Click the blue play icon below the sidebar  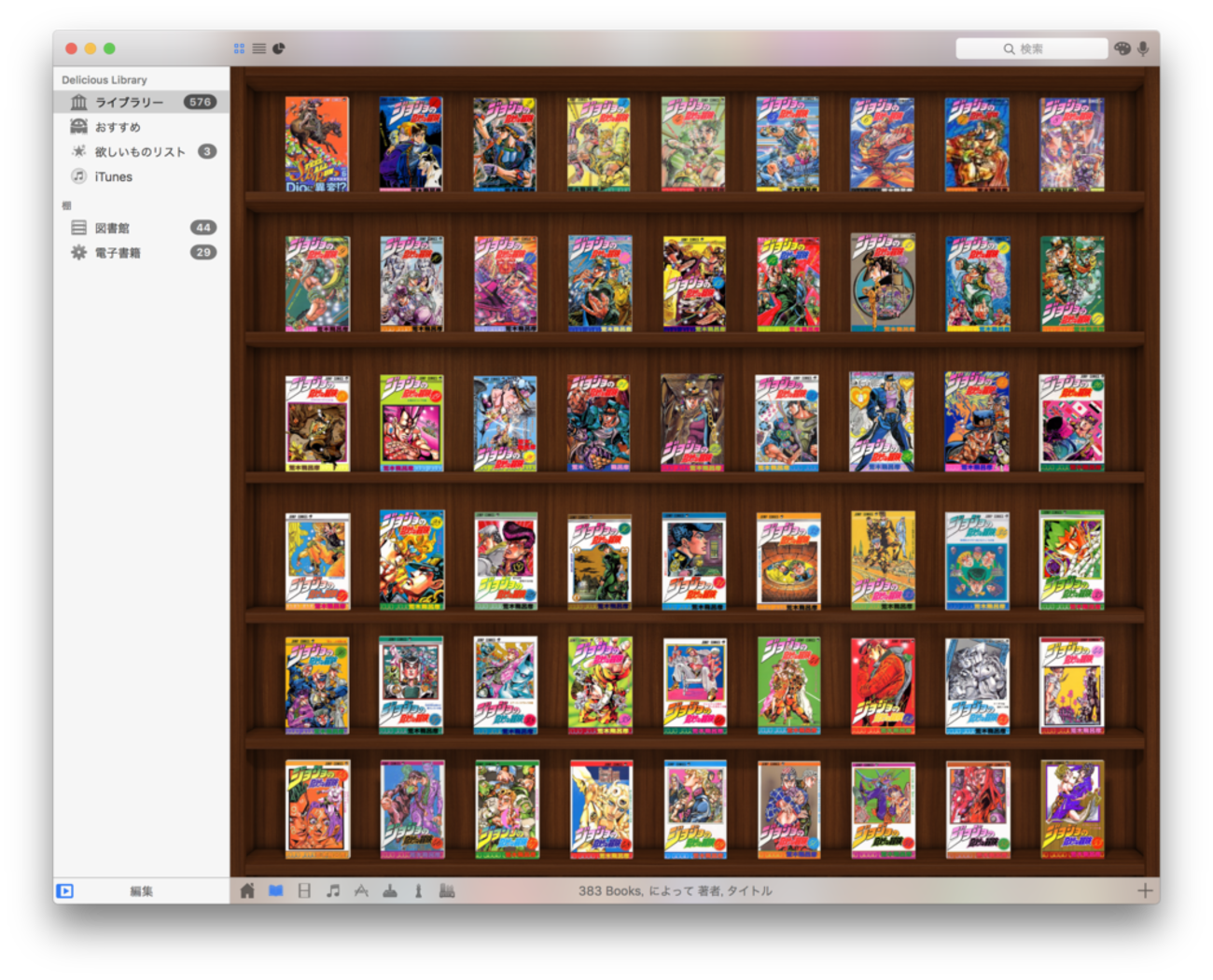[64, 891]
